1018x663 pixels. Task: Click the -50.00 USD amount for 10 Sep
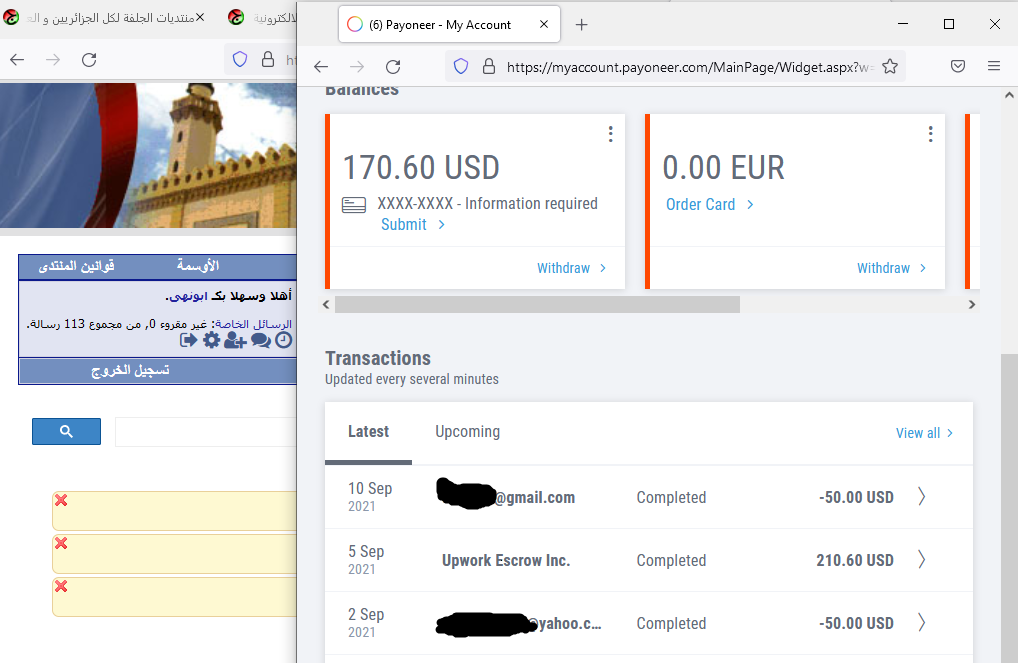[856, 497]
